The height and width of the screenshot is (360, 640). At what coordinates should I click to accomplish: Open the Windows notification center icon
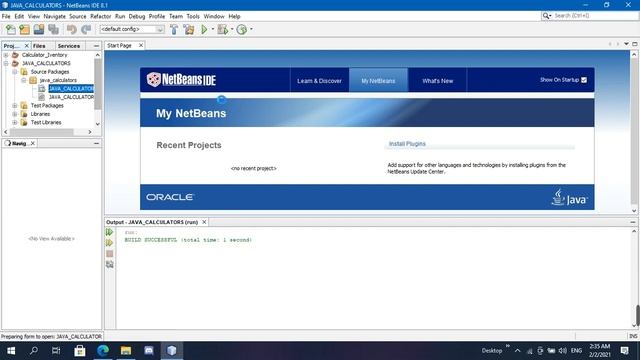624,351
